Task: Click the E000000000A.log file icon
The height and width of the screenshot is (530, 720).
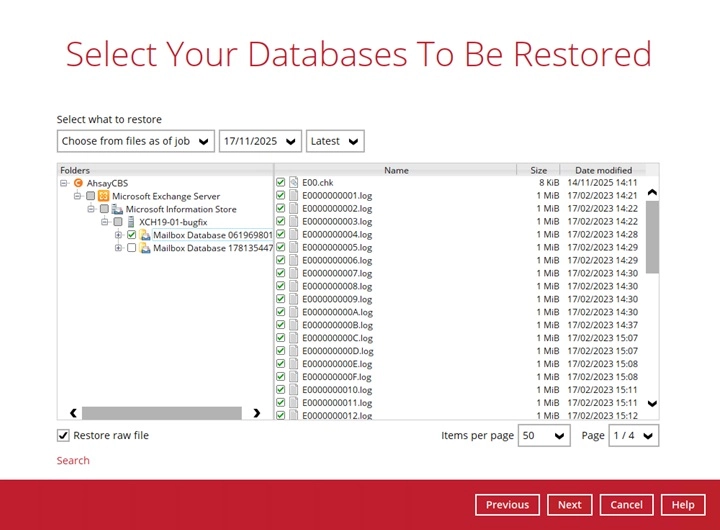Action: [294, 312]
